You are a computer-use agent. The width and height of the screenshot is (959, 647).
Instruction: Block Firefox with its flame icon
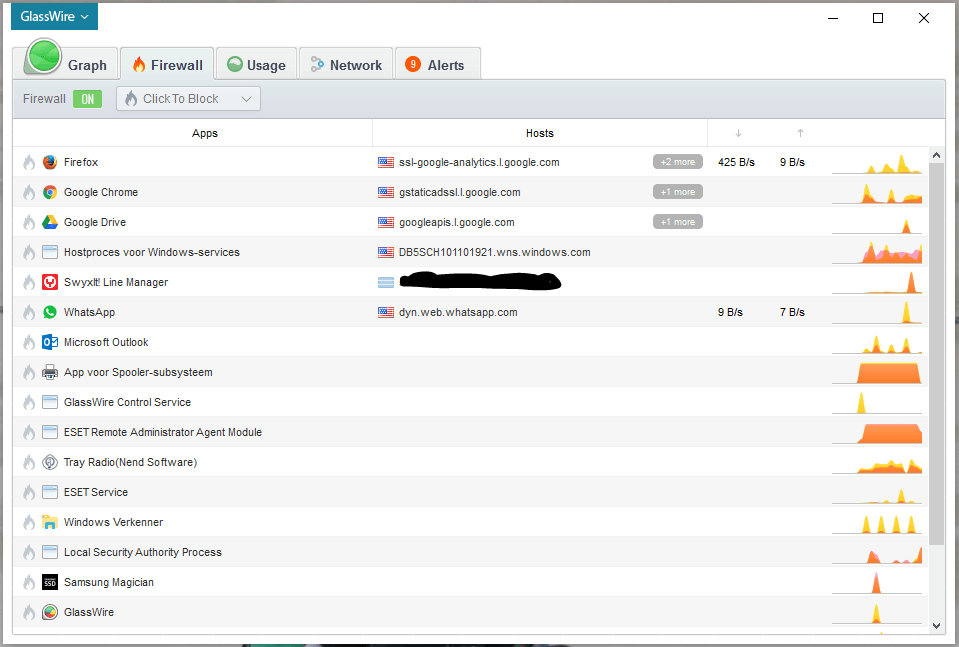pos(29,162)
